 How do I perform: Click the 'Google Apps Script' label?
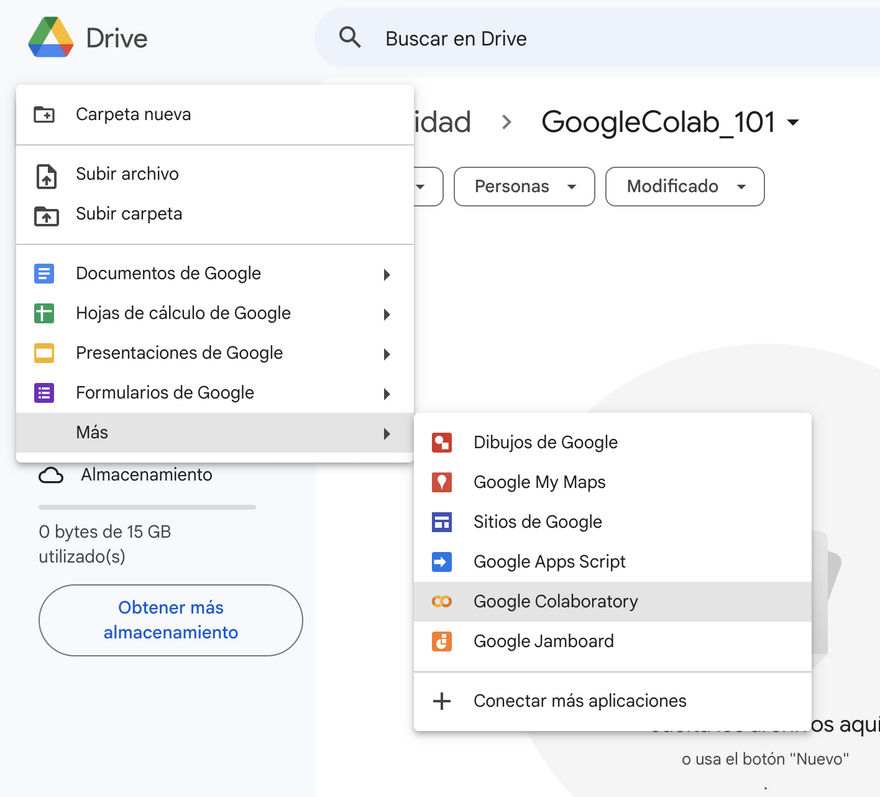click(549, 562)
